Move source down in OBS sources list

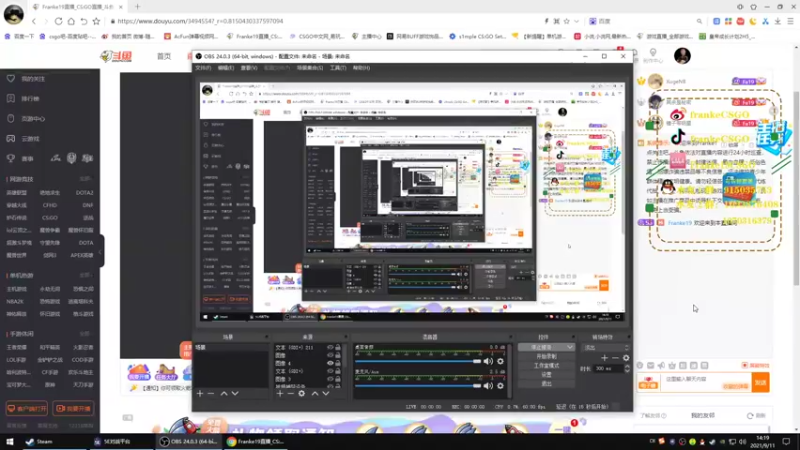326,393
